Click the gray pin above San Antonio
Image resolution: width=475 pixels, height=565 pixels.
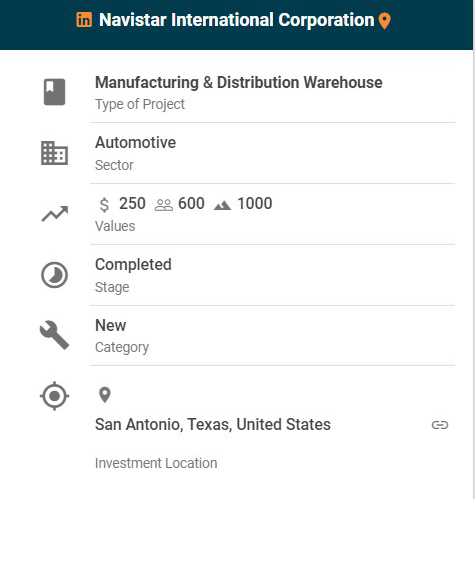(105, 395)
